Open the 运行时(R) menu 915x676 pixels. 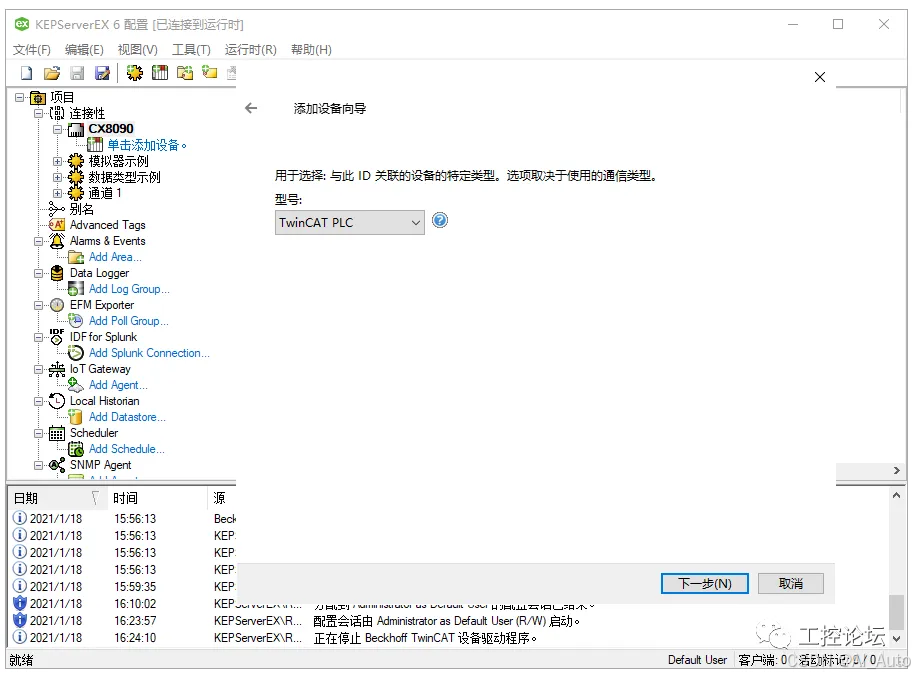coord(251,50)
